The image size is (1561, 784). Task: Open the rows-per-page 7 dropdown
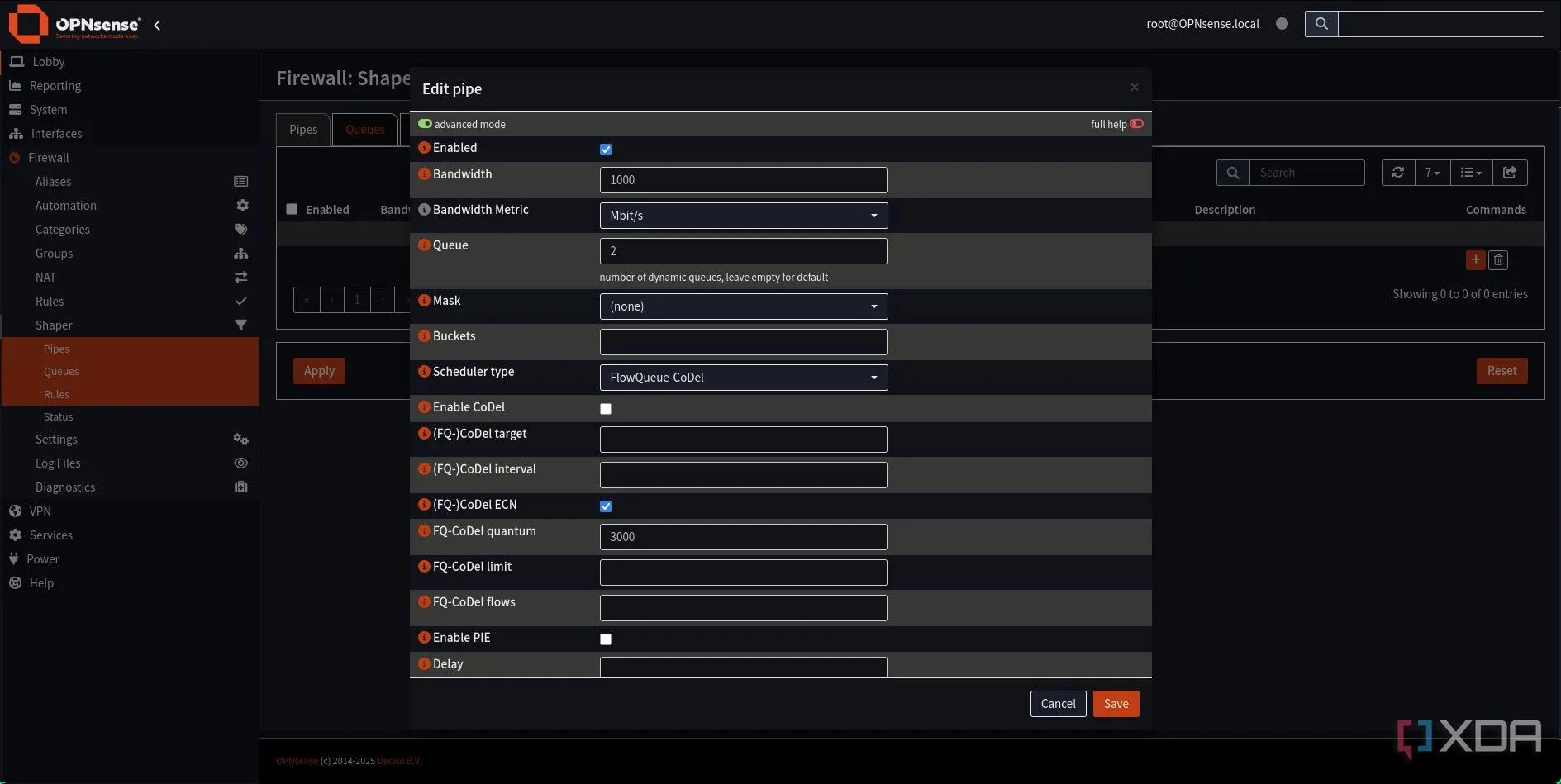(x=1432, y=173)
